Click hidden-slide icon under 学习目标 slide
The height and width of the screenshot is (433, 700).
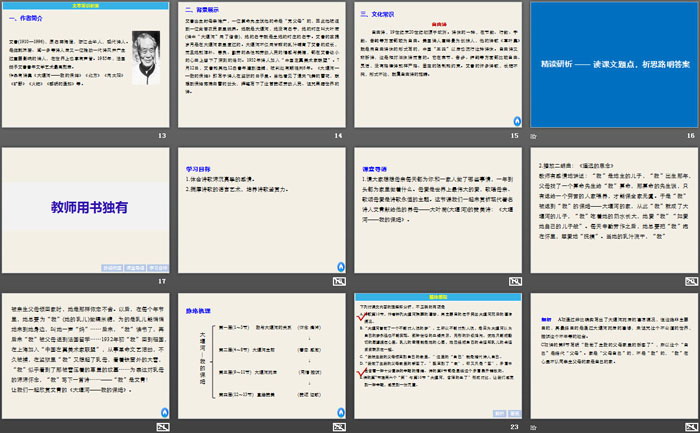(338, 282)
